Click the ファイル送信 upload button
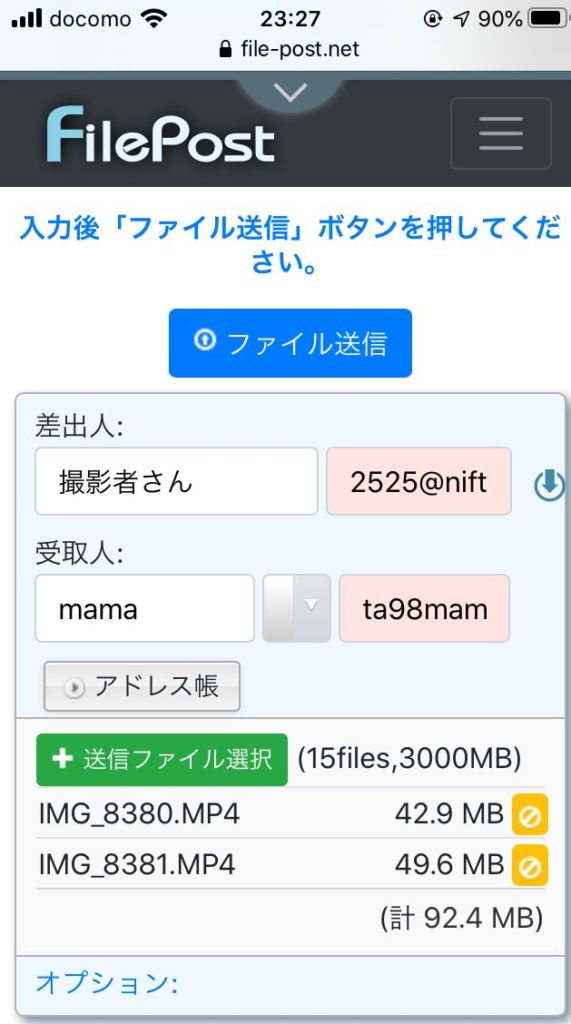The image size is (571, 1024). pyautogui.click(x=290, y=344)
